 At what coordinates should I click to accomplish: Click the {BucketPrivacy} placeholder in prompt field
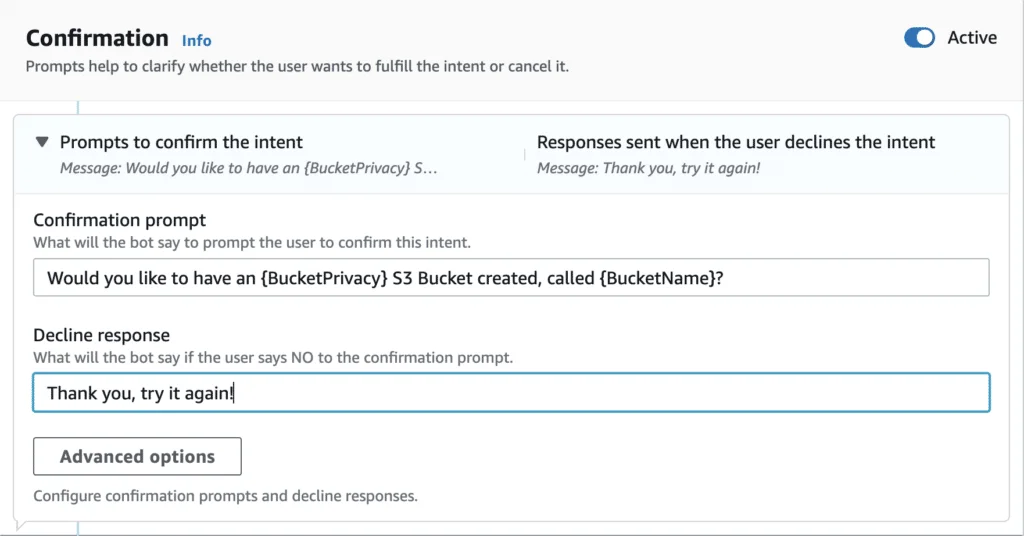point(324,278)
